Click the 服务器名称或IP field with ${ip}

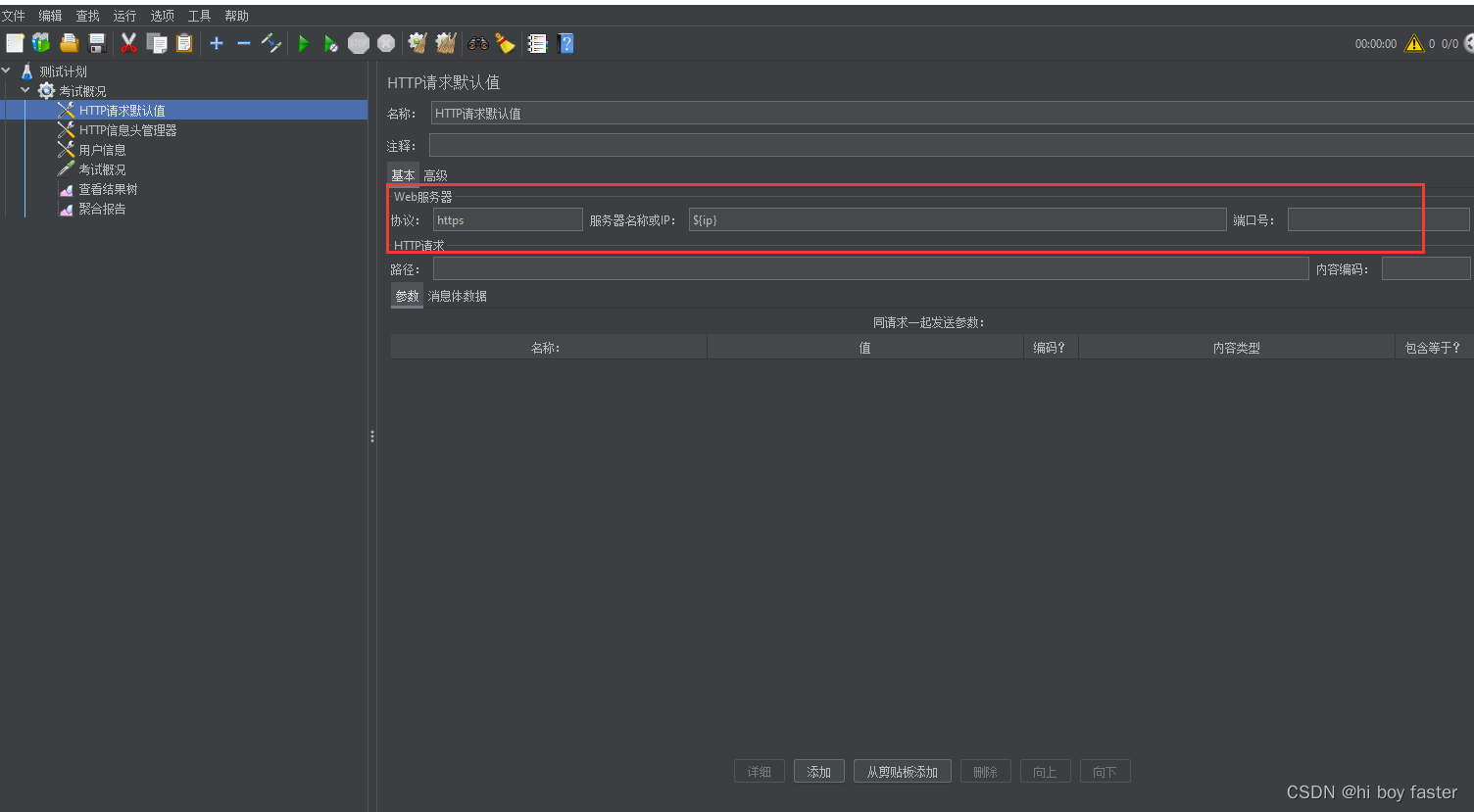(958, 219)
